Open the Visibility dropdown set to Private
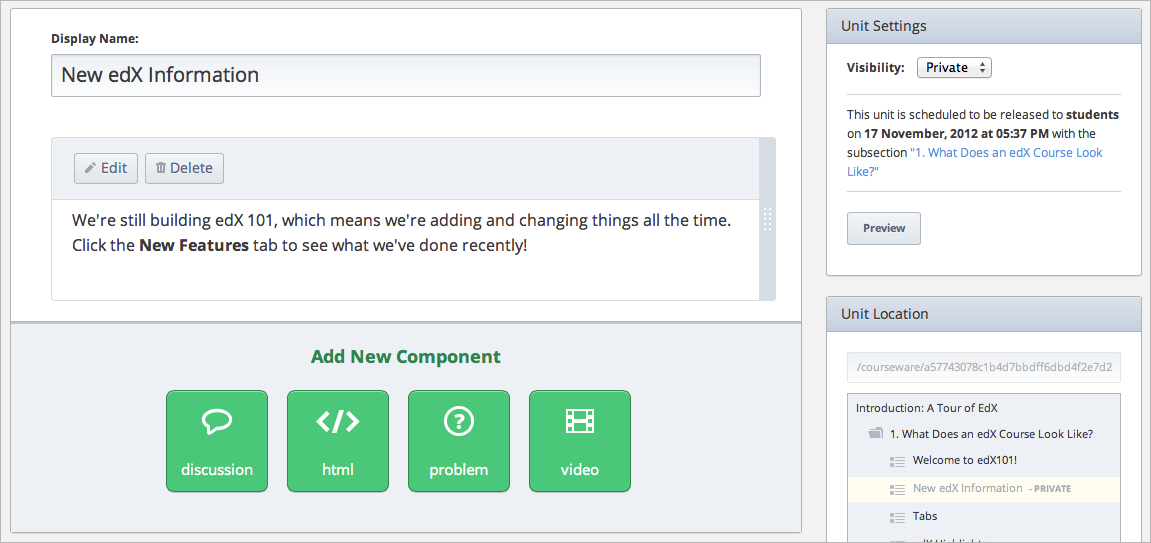The height and width of the screenshot is (543, 1151). pyautogui.click(x=953, y=68)
